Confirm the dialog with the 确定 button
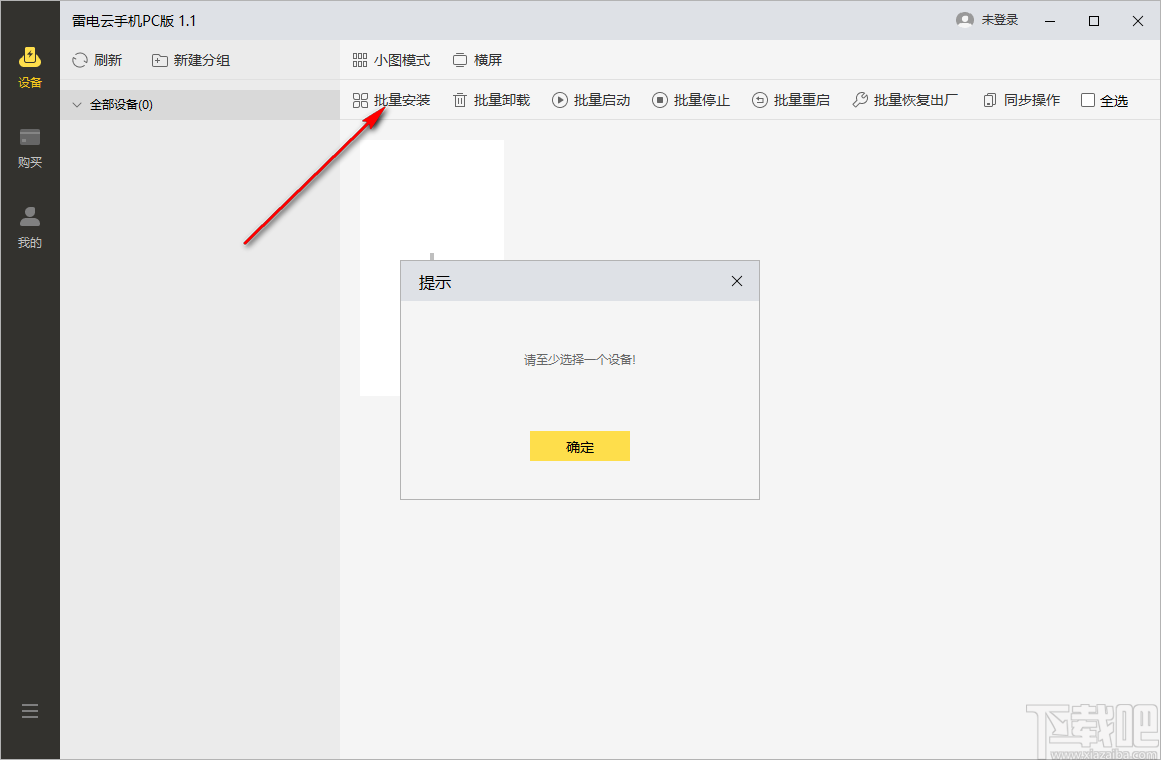This screenshot has width=1161, height=760. pos(580,446)
